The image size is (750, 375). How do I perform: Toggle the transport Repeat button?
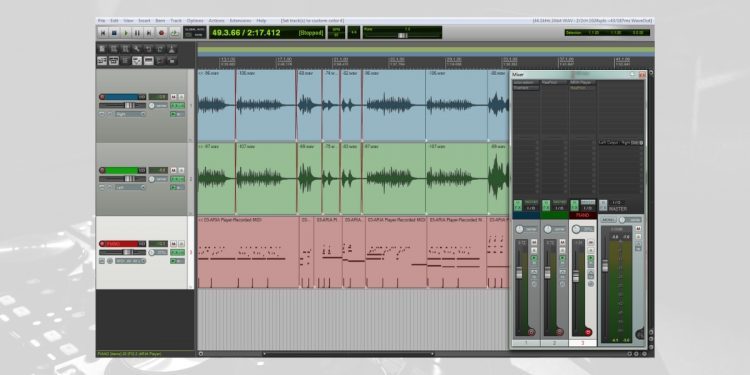(x=175, y=33)
